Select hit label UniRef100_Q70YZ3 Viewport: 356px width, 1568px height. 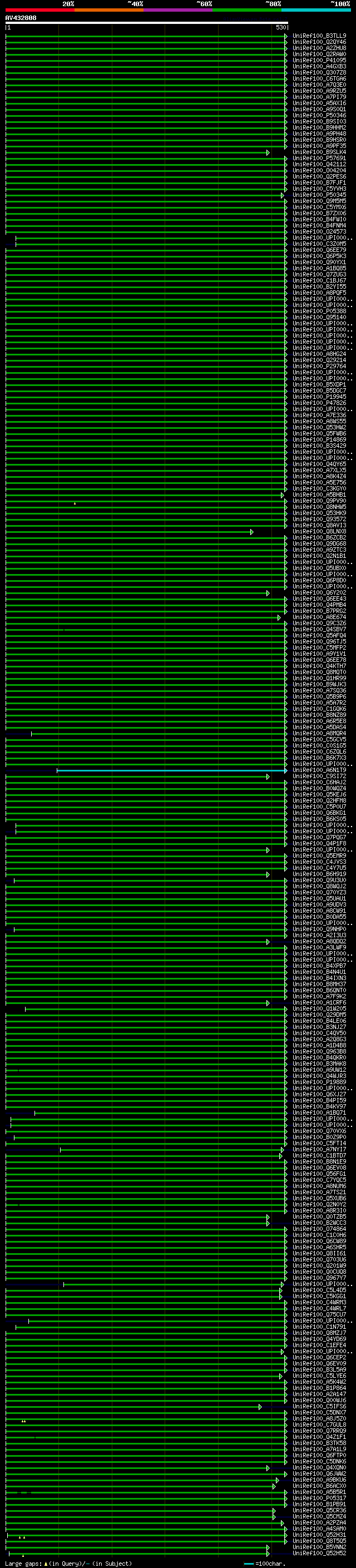[x=319, y=893]
